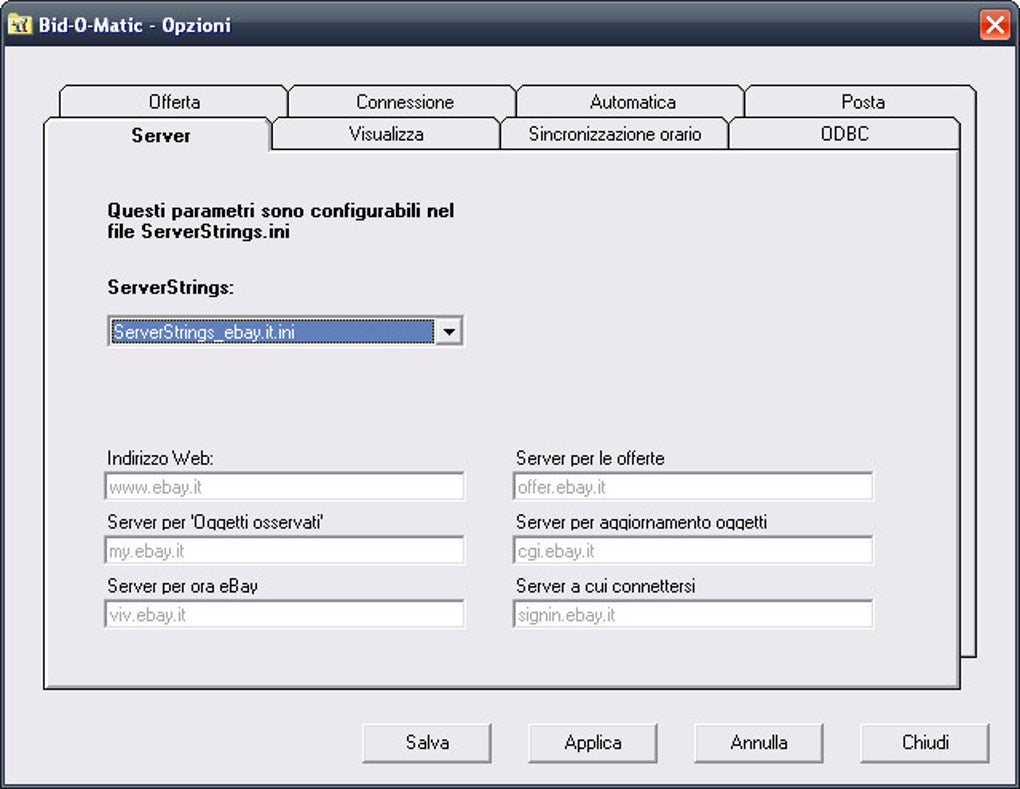Close the Opzioni dialog window
1020x789 pixels.
click(995, 25)
